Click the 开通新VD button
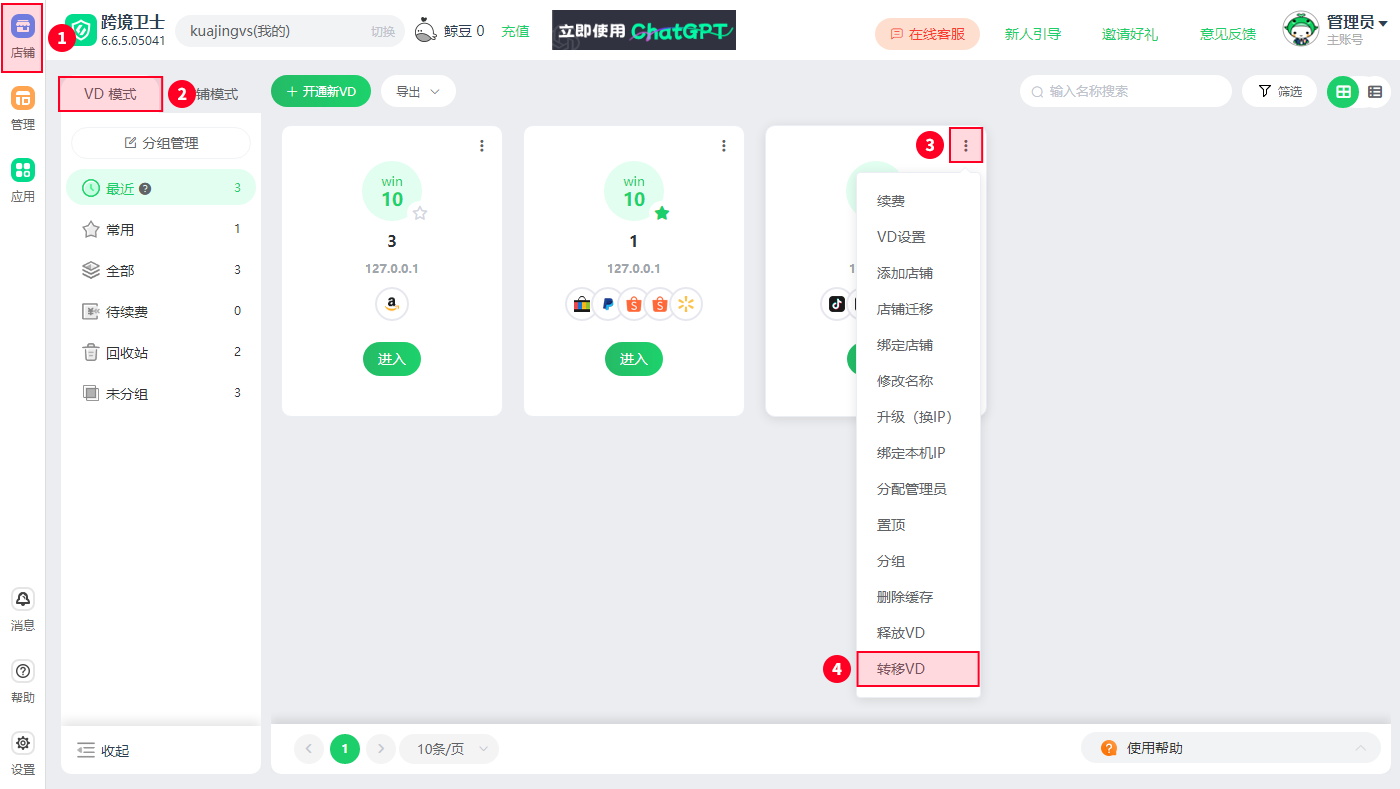Screen dimensions: 1400x789 coord(321,91)
